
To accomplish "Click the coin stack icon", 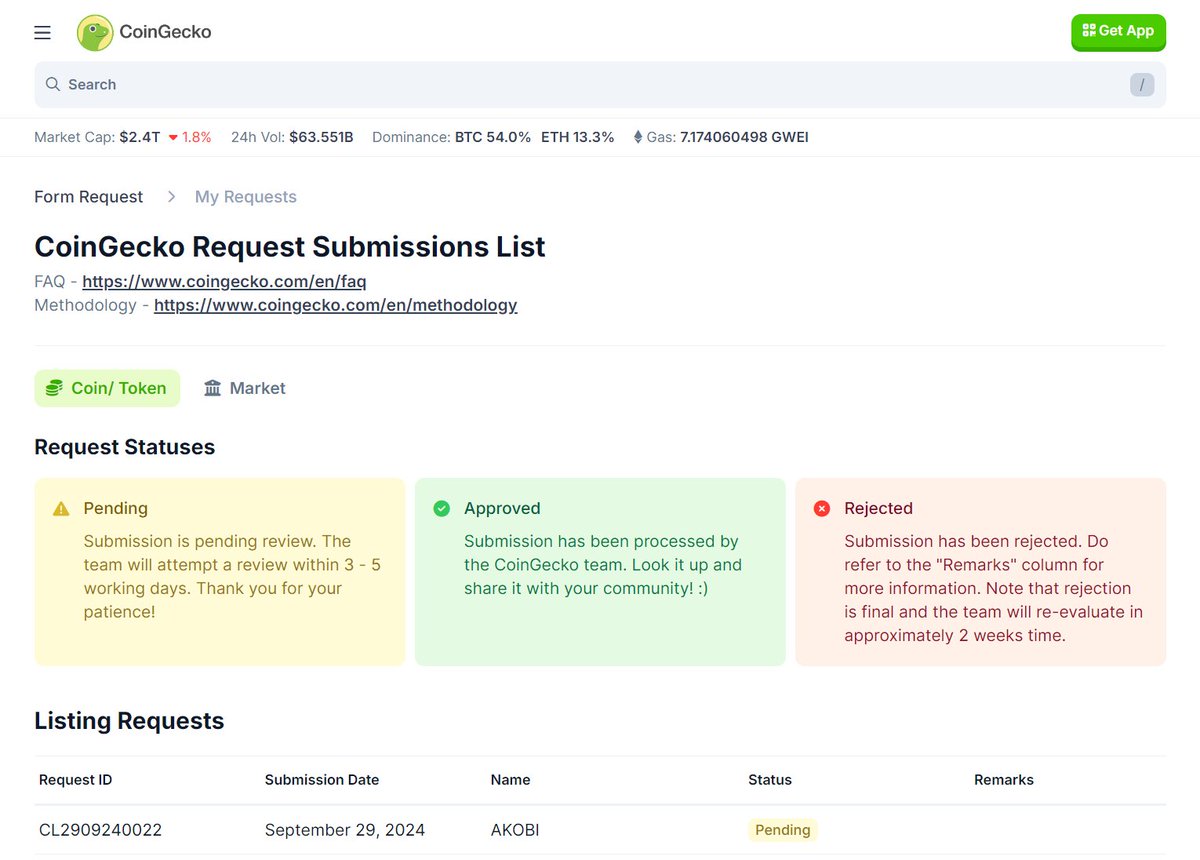I will click(54, 388).
